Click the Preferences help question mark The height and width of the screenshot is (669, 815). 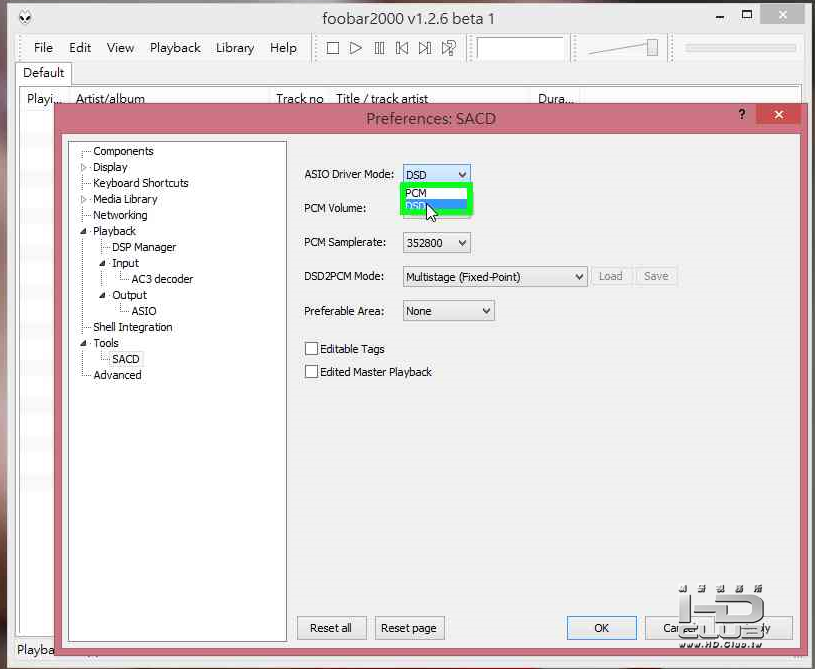pyautogui.click(x=742, y=114)
